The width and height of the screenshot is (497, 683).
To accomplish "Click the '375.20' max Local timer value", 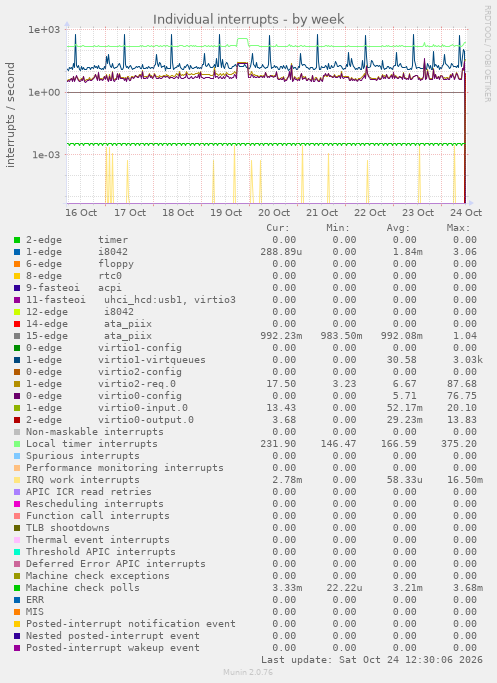I will [459, 444].
